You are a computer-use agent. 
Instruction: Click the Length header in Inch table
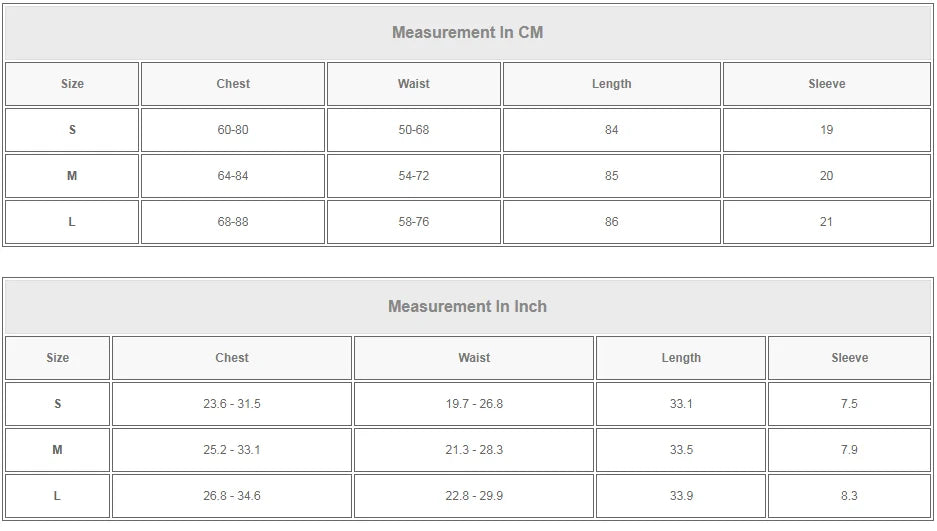(x=681, y=358)
